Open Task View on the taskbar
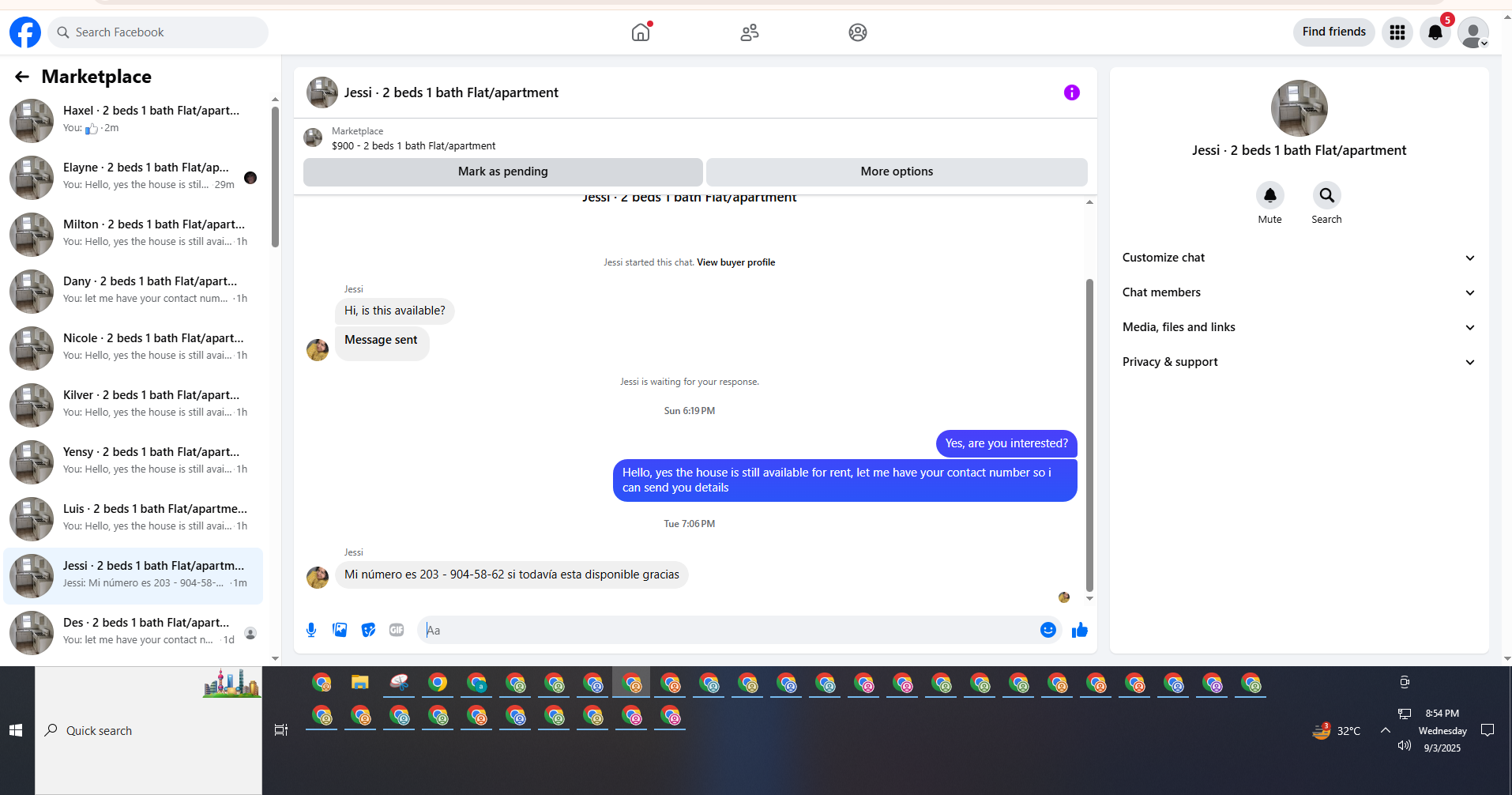This screenshot has height=795, width=1512. pos(280,730)
